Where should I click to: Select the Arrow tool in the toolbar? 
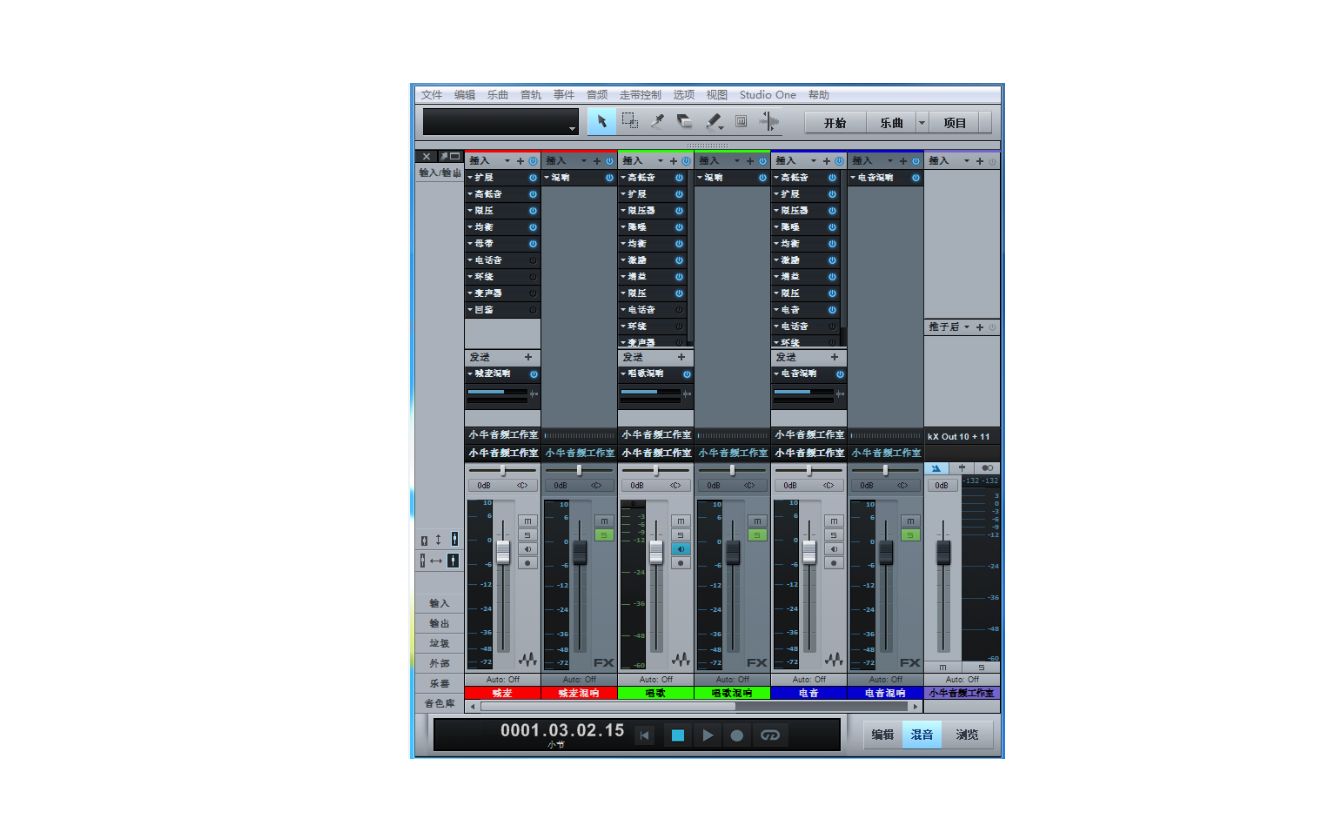coord(601,122)
